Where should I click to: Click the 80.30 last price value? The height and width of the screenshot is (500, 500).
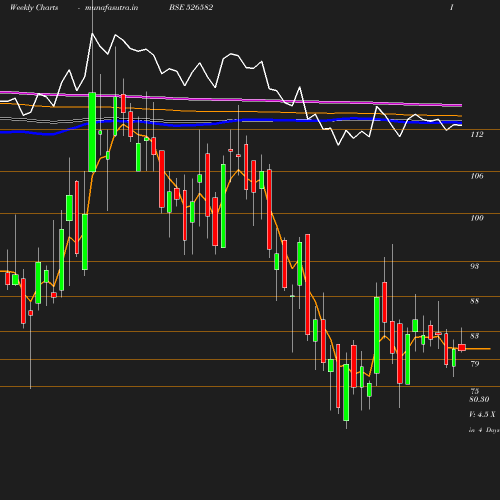(x=479, y=399)
